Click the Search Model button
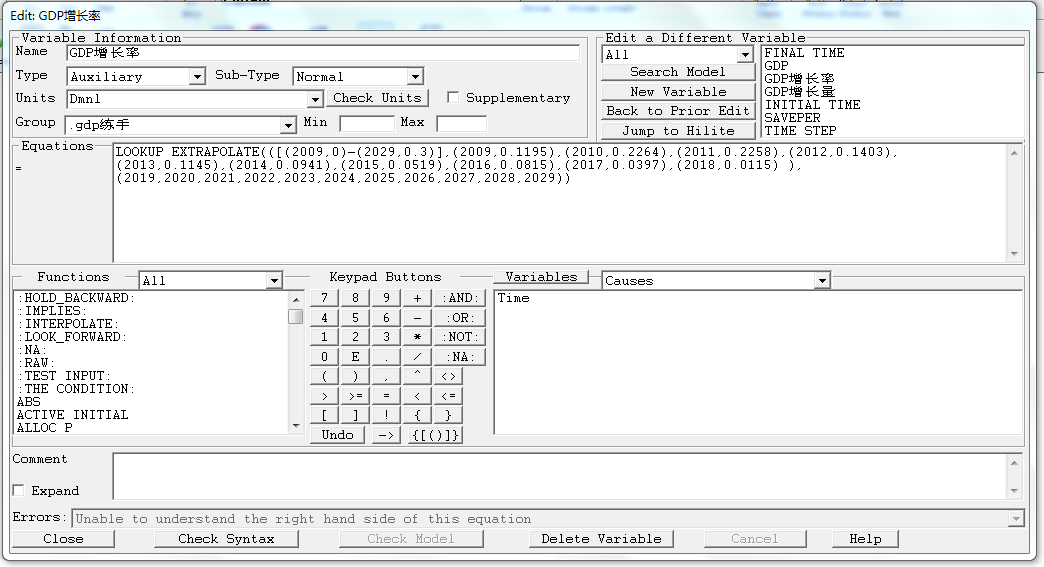Screen dimensions: 1044x567 [x=678, y=72]
